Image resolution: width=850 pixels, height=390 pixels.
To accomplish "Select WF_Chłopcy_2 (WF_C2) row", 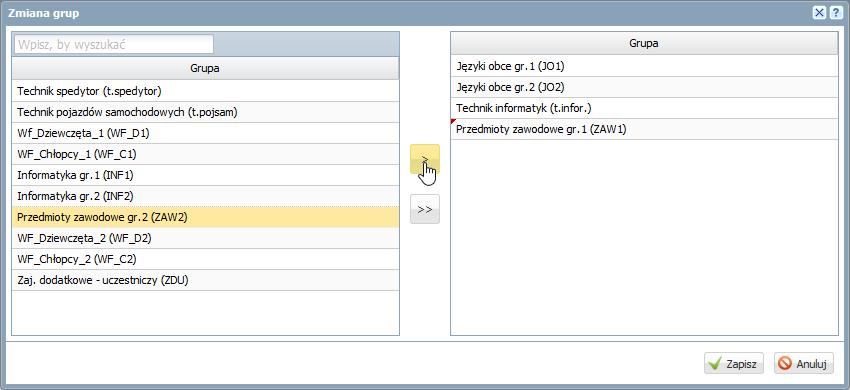I will 205,260.
